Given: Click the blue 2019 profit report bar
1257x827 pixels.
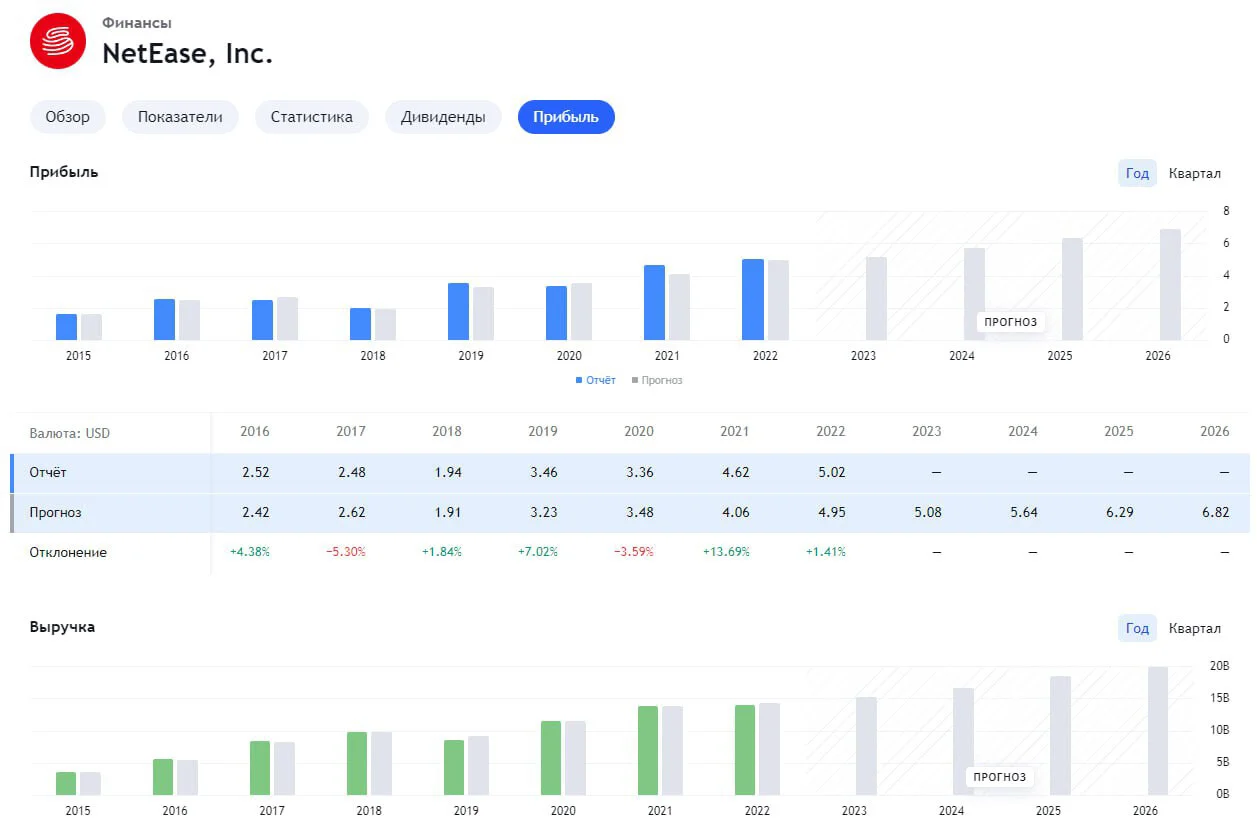Looking at the screenshot, I should pos(458,312).
